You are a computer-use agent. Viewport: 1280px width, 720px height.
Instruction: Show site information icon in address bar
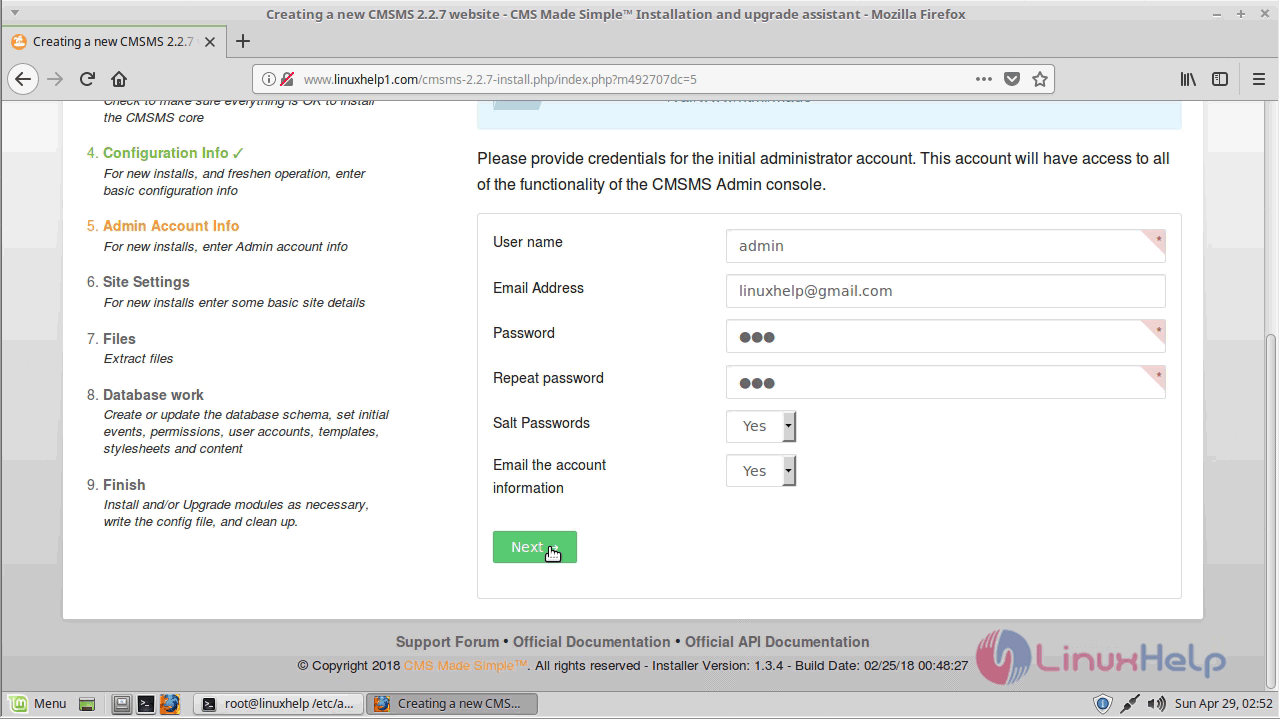(x=269, y=79)
